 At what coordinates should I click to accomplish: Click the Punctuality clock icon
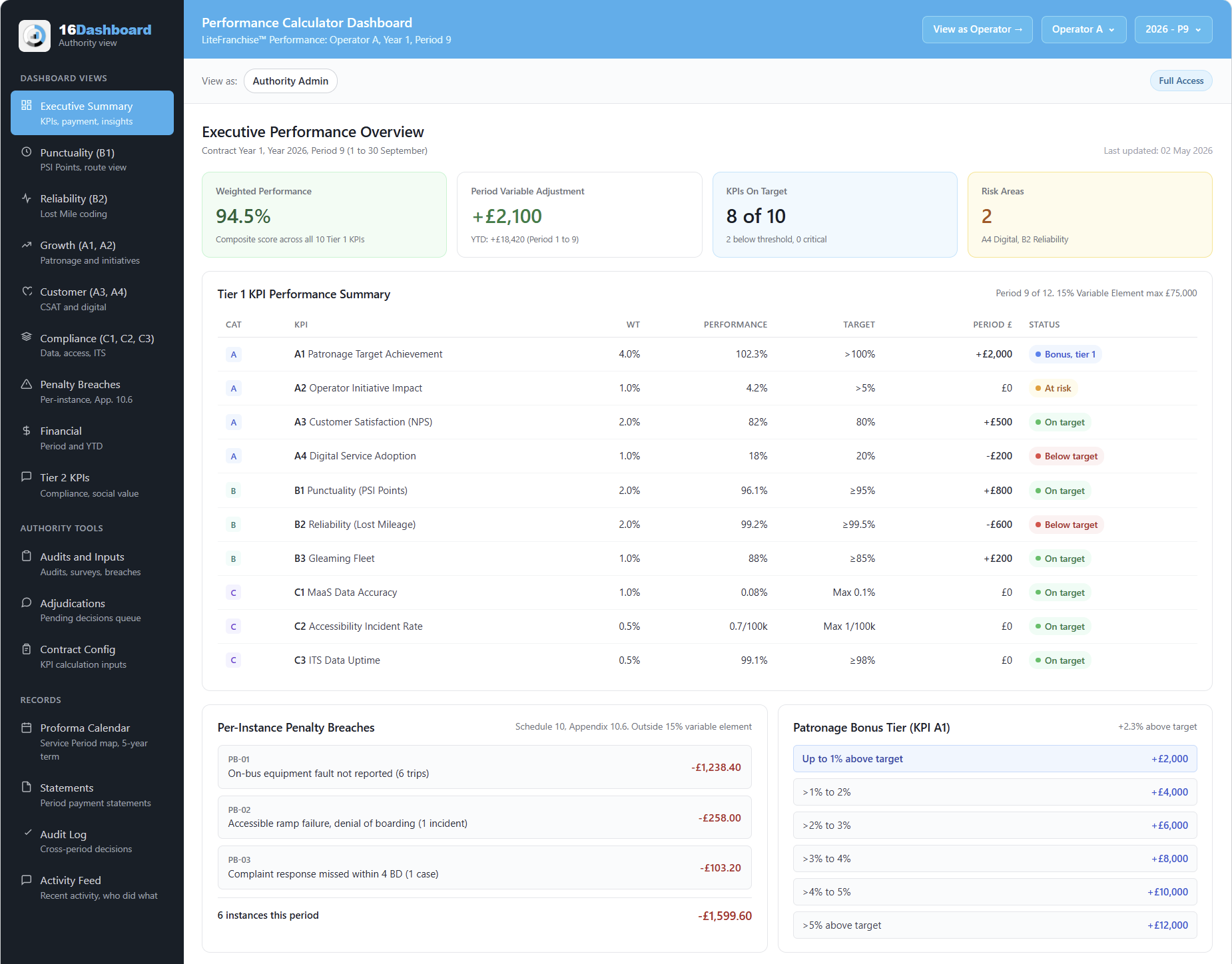(x=27, y=152)
